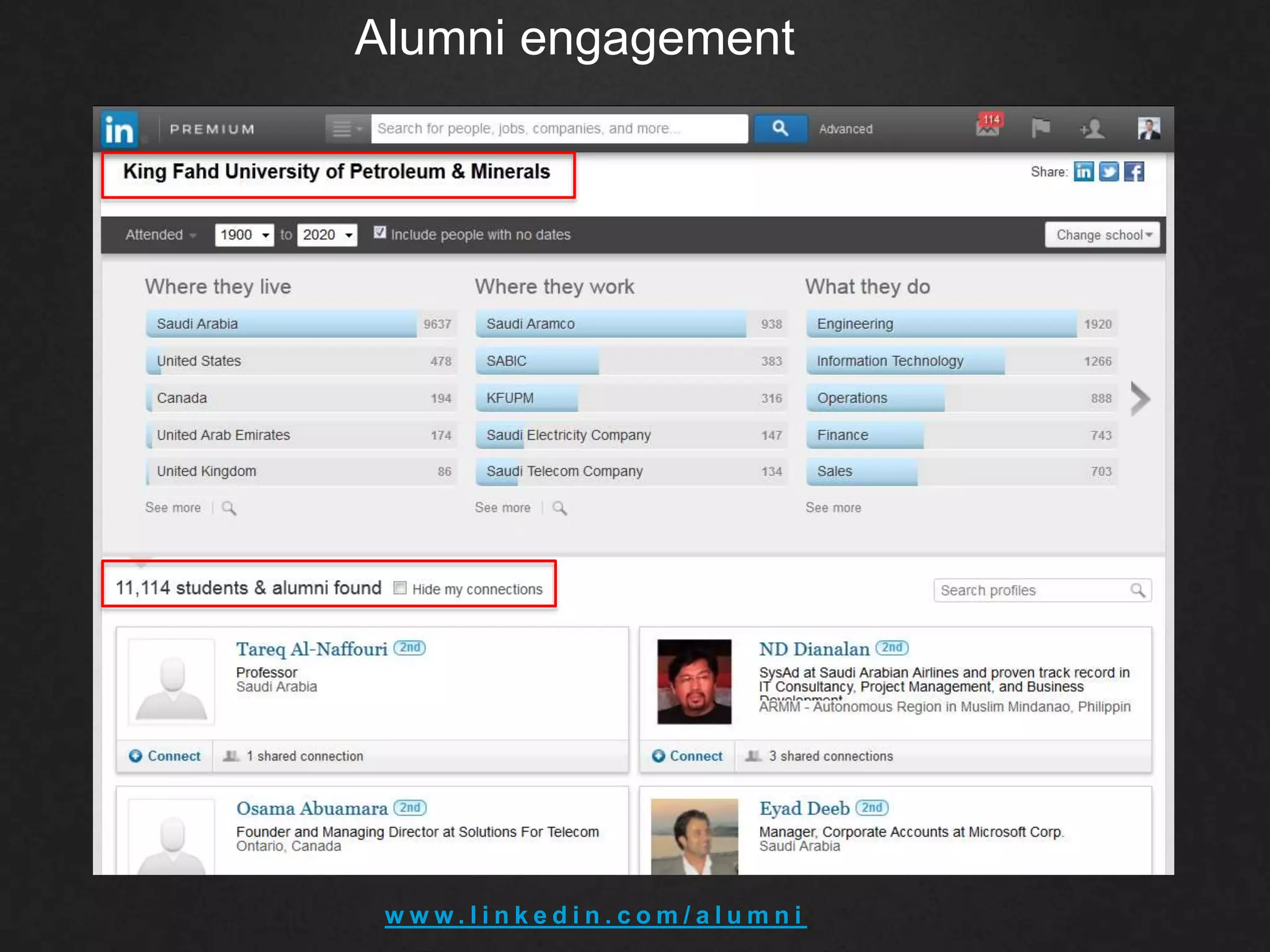Click See more under What they do
The height and width of the screenshot is (952, 1270).
coord(833,508)
